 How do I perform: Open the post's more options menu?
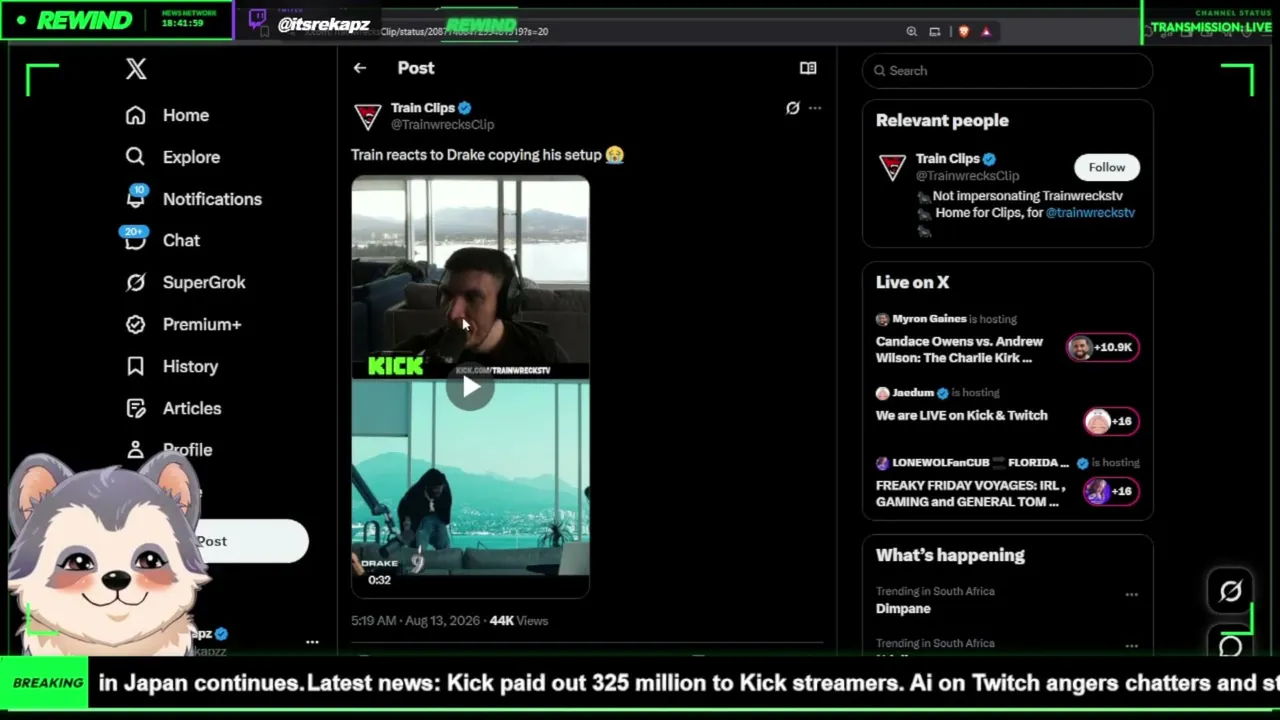(815, 108)
